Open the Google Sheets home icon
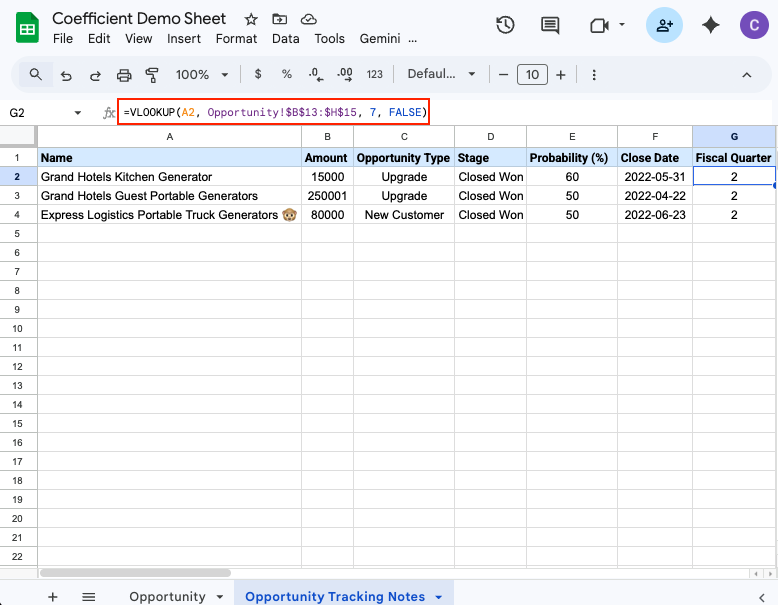This screenshot has width=778, height=605. tap(27, 28)
